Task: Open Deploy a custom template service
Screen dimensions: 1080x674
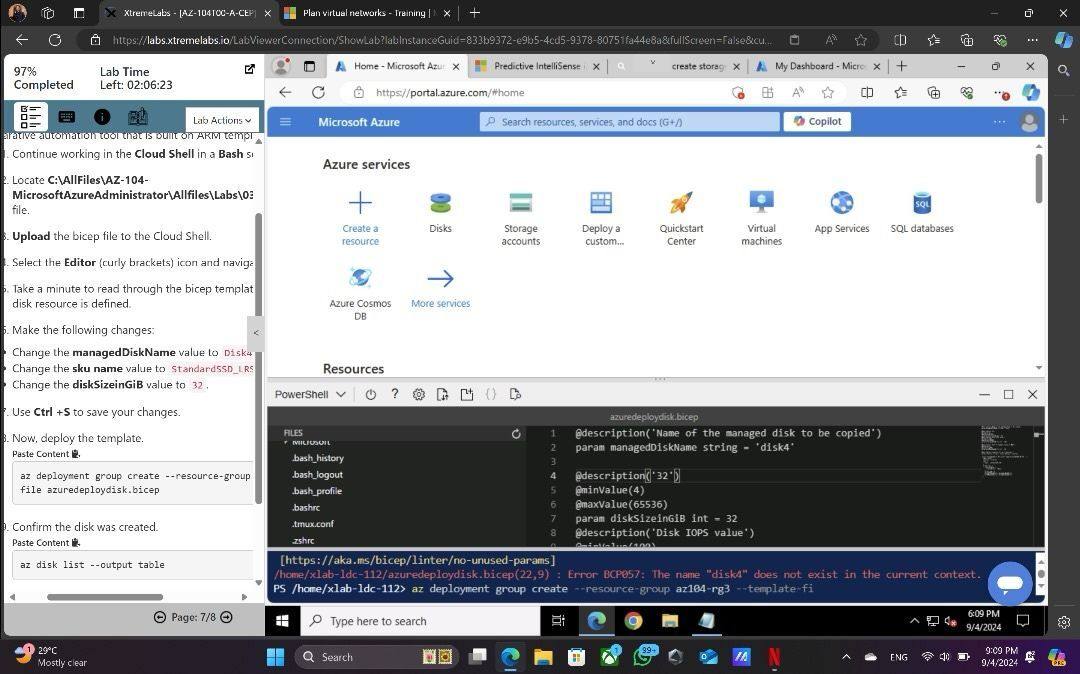Action: [601, 203]
